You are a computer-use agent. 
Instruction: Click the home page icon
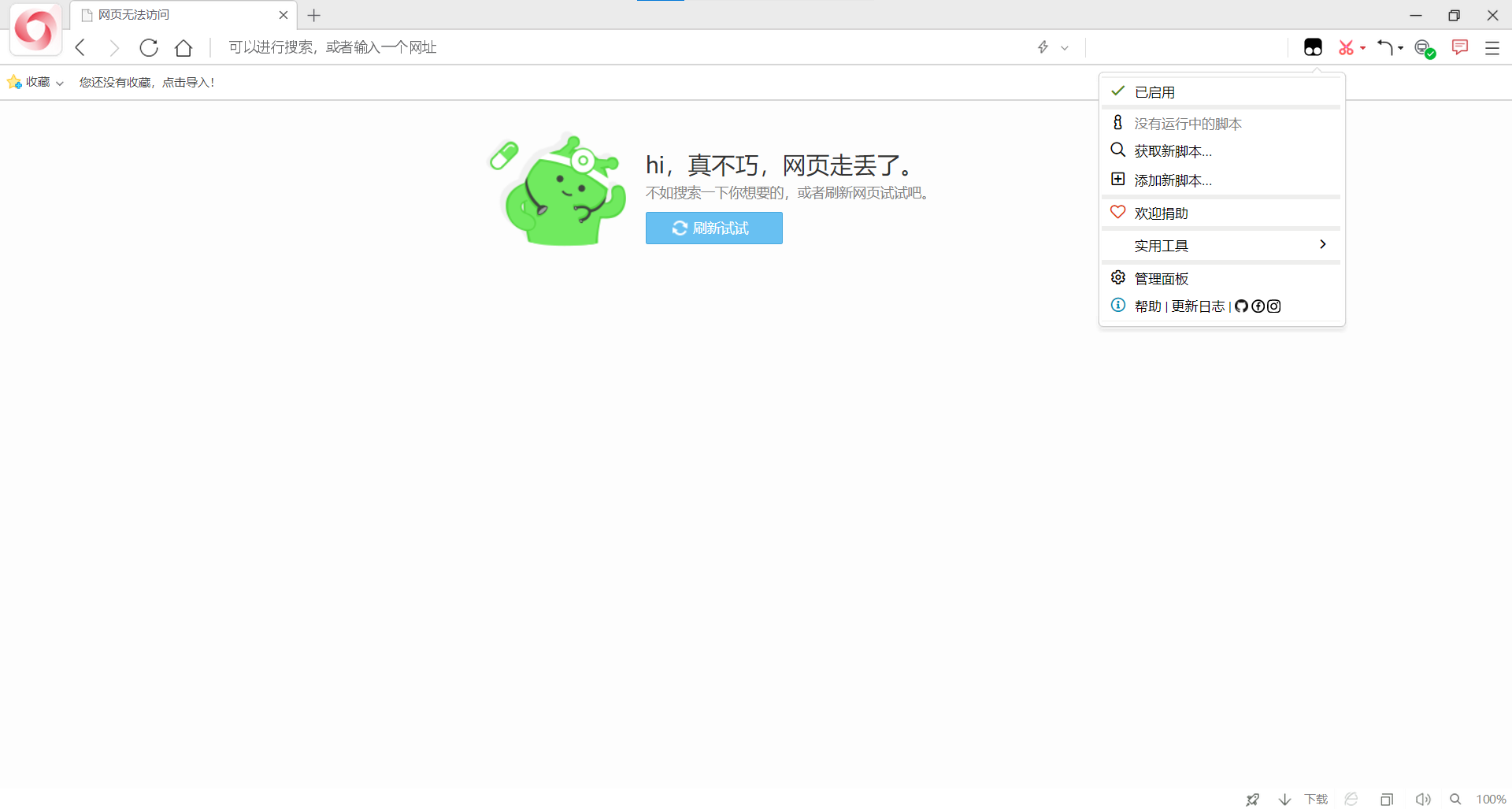(183, 48)
